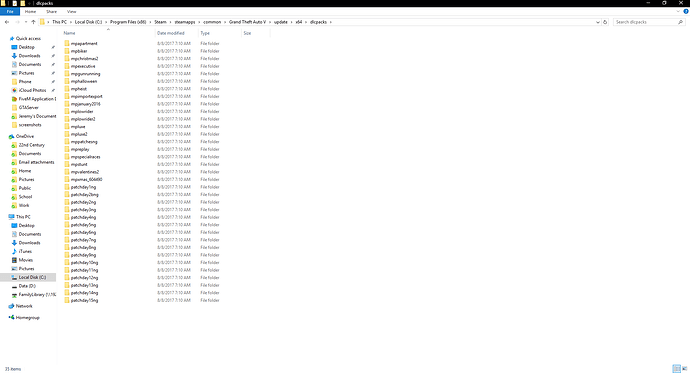Open recent locations dropdown arrow

(26, 22)
